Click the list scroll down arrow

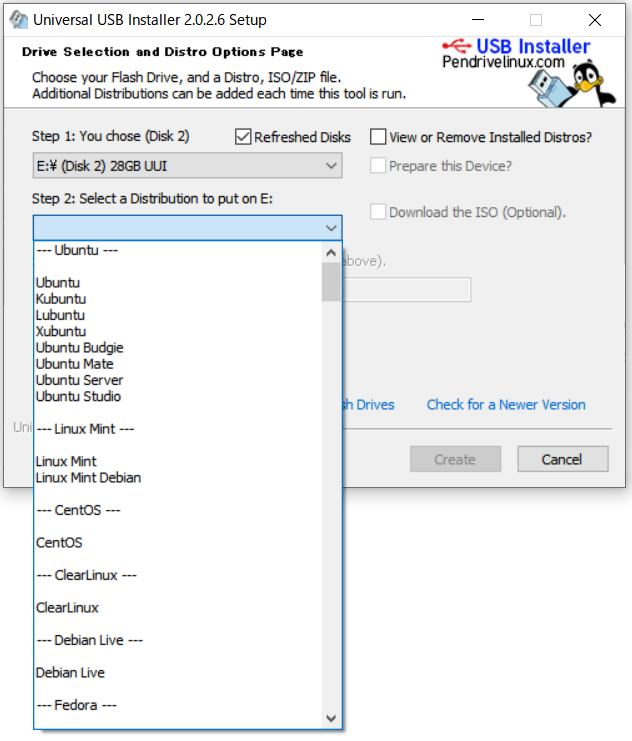click(331, 718)
